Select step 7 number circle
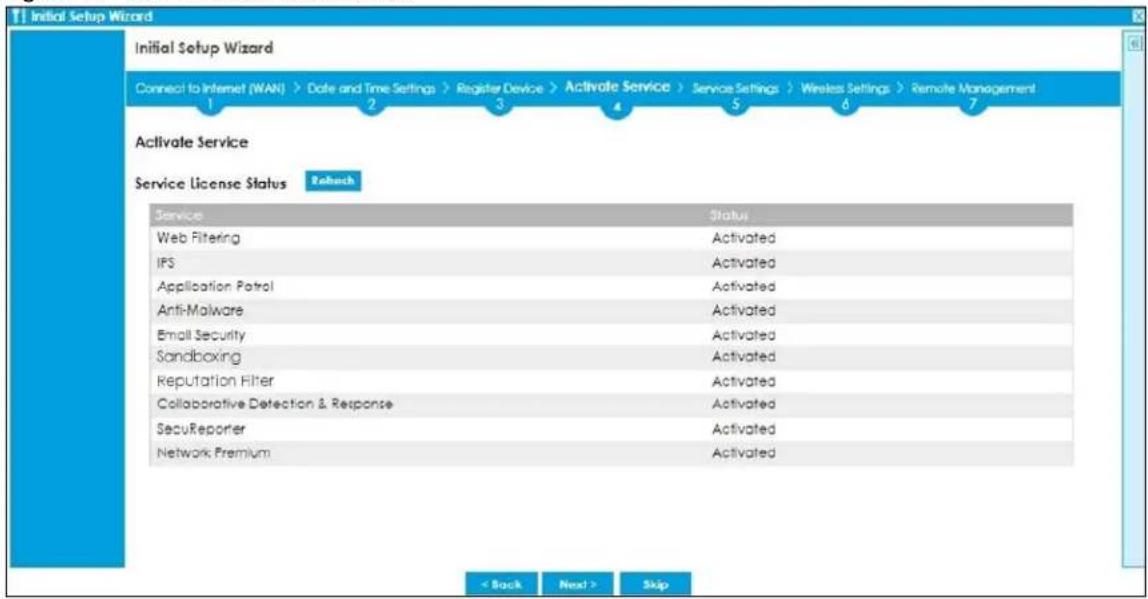Screen dimensions: 1148x599 [972, 105]
